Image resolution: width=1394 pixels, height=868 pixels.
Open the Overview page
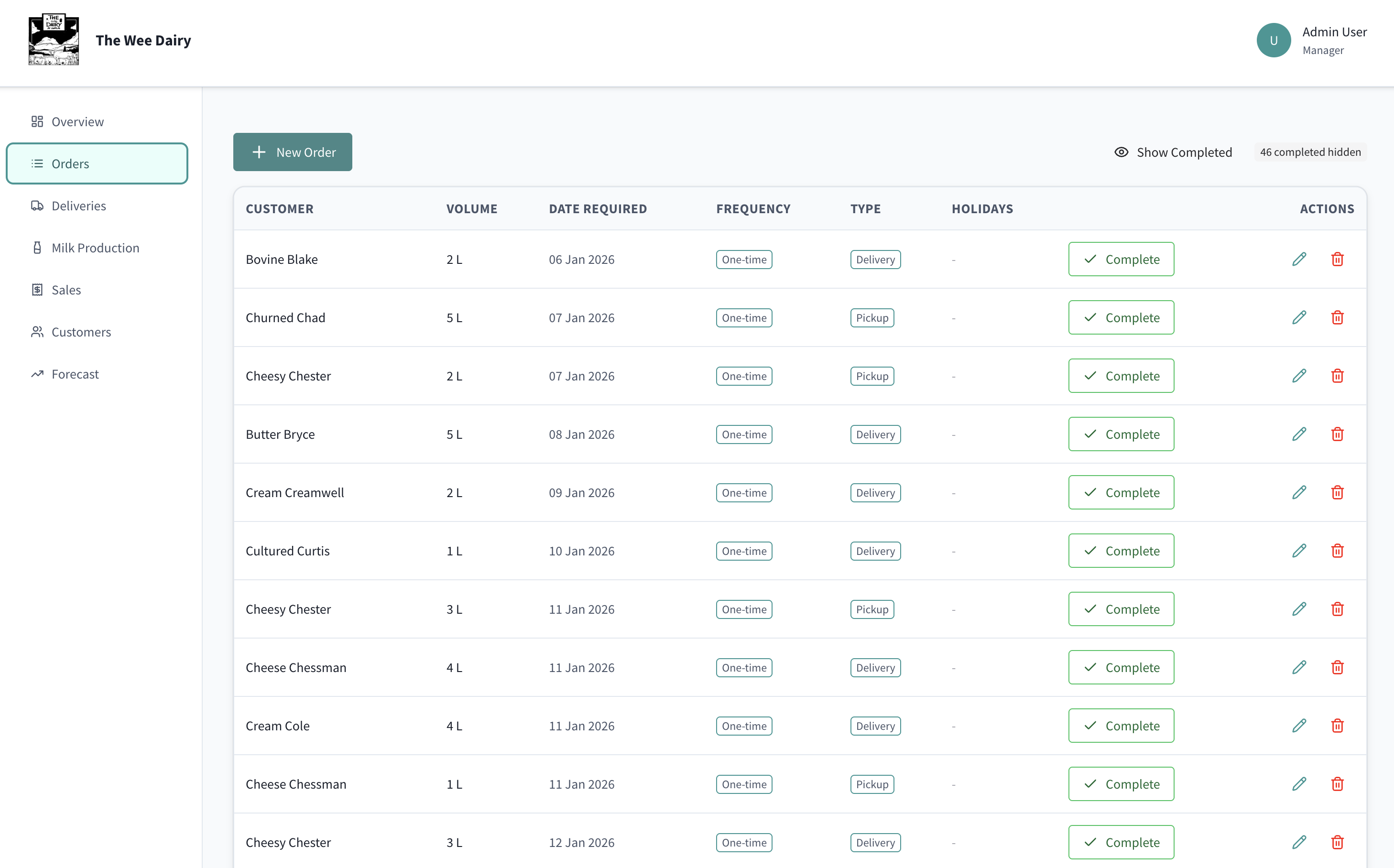[77, 122]
